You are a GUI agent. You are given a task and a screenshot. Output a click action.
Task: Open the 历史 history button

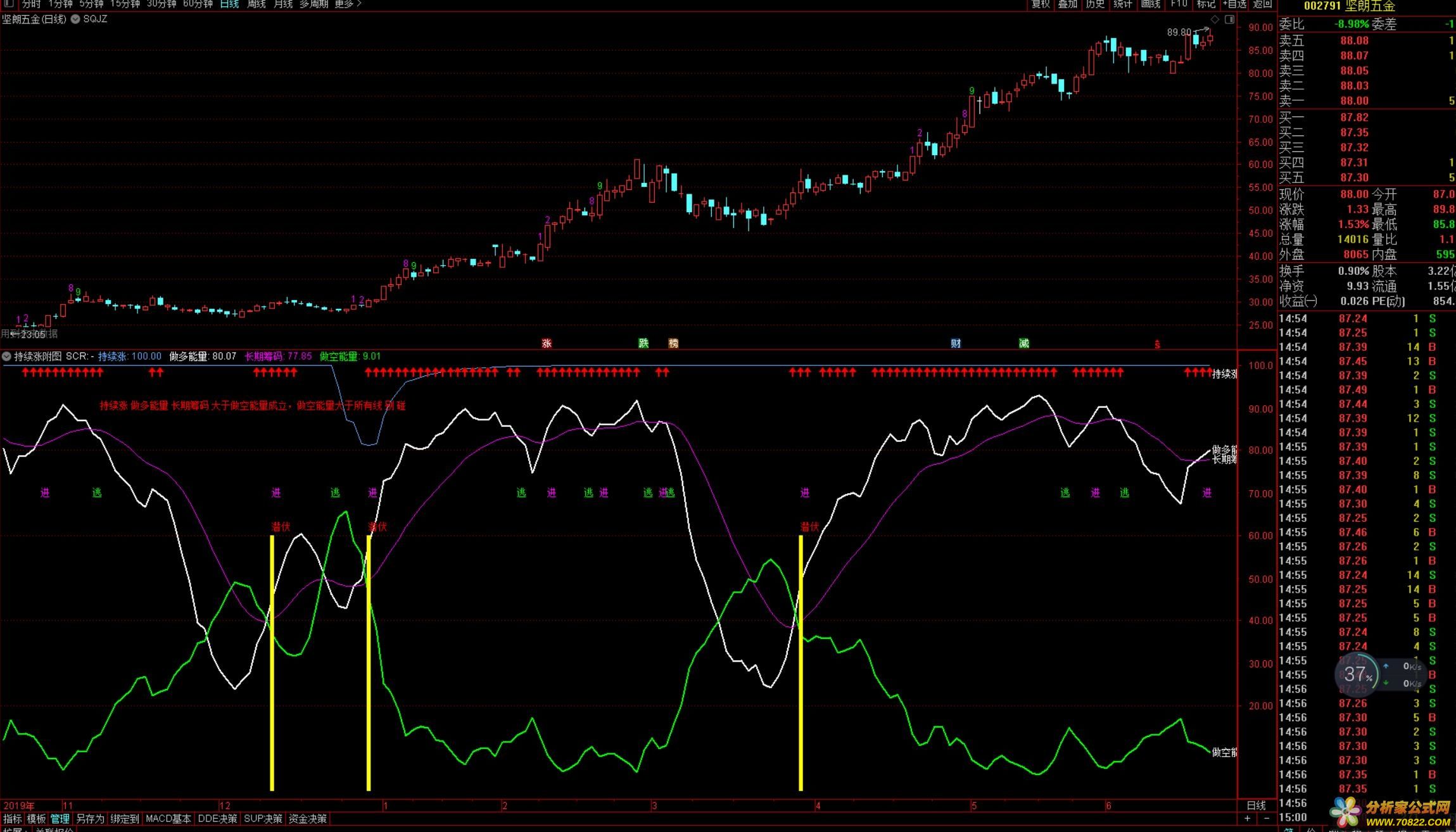(x=1095, y=4)
